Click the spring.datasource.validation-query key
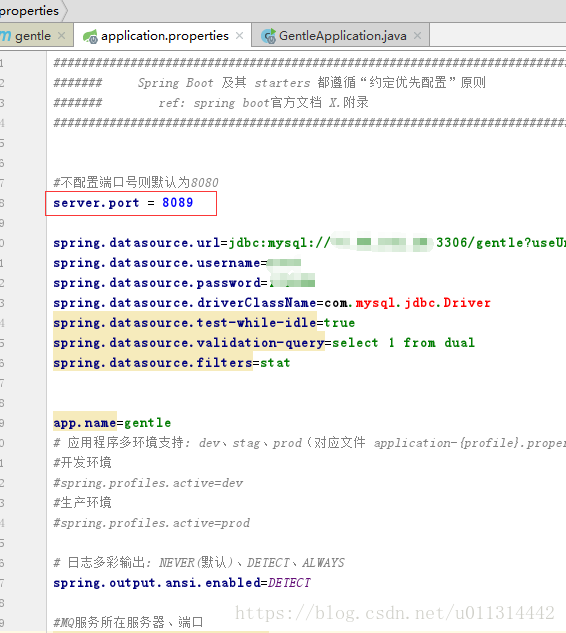 [x=189, y=343]
